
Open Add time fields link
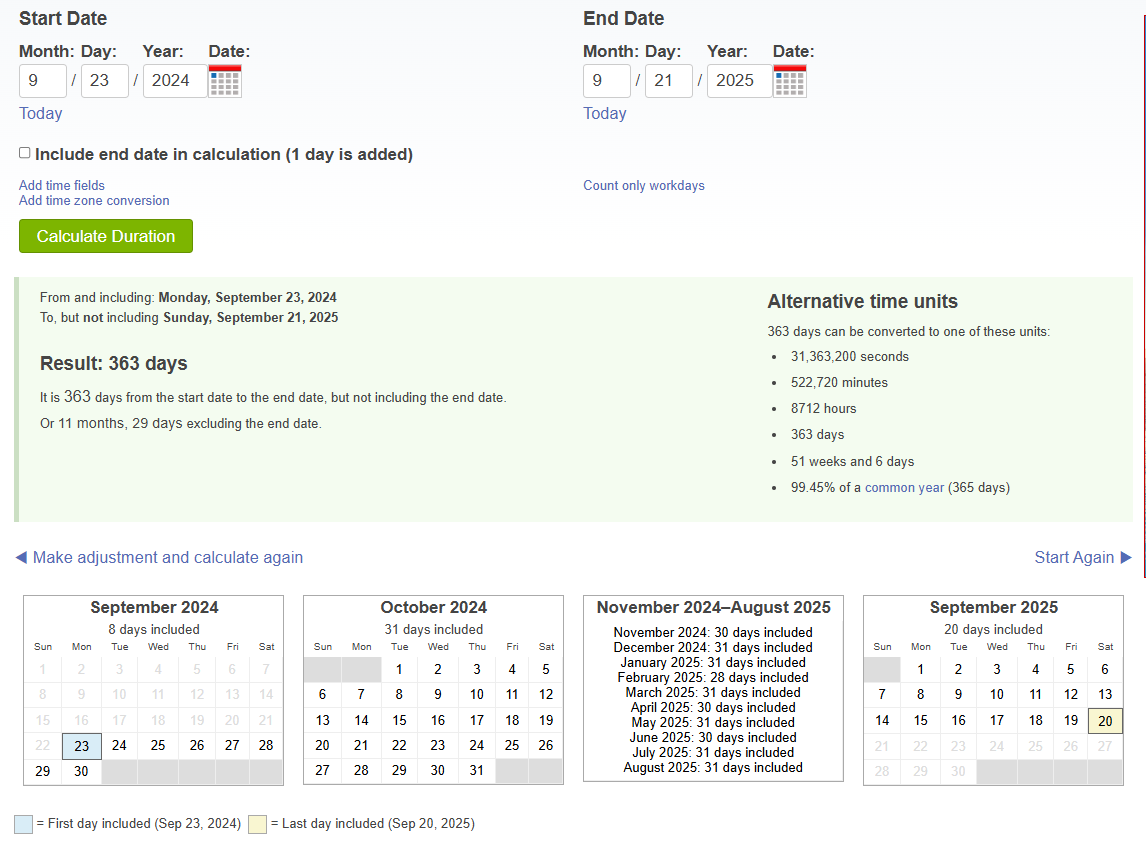(62, 186)
